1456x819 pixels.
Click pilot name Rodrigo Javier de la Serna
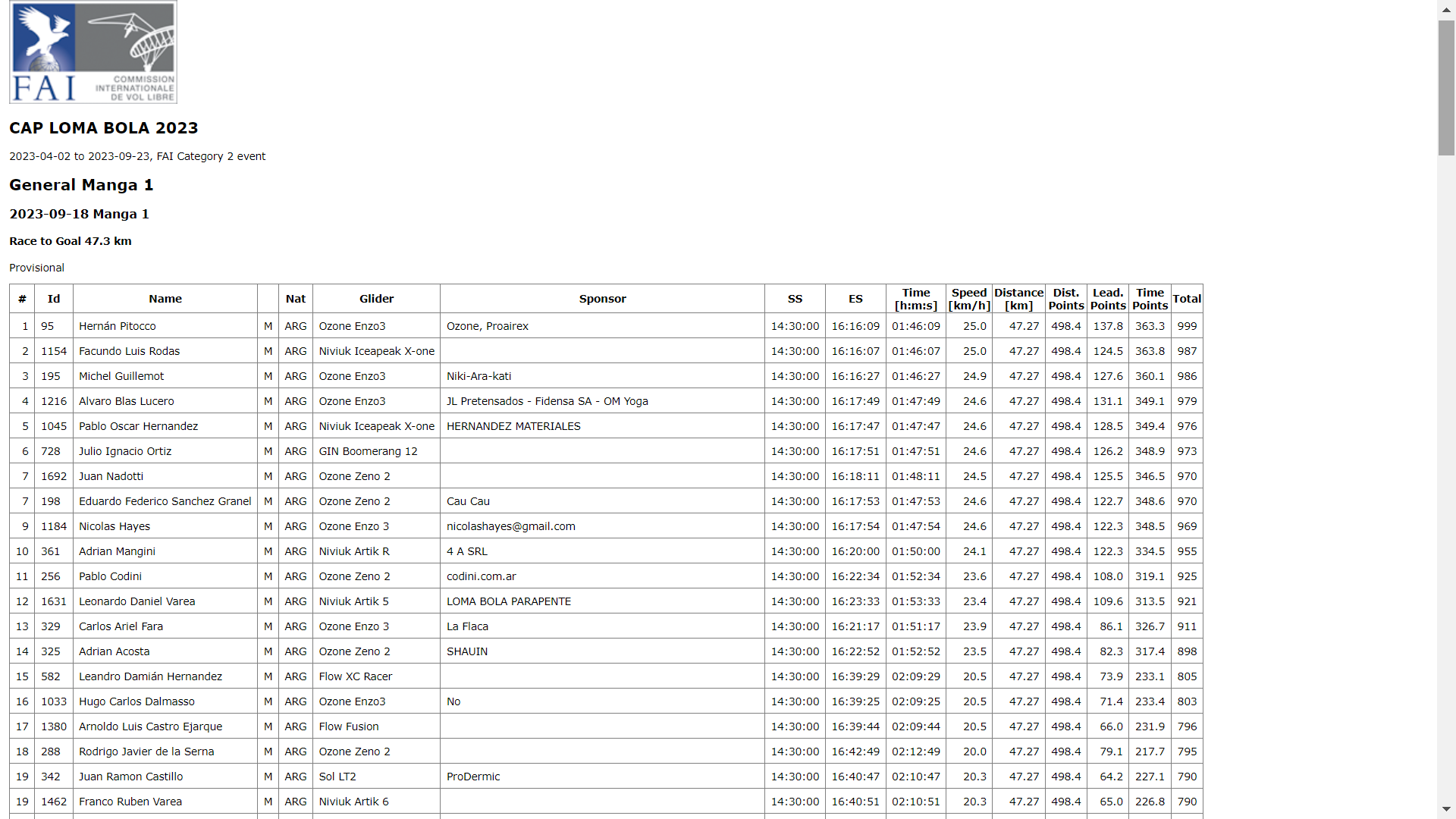(147, 752)
